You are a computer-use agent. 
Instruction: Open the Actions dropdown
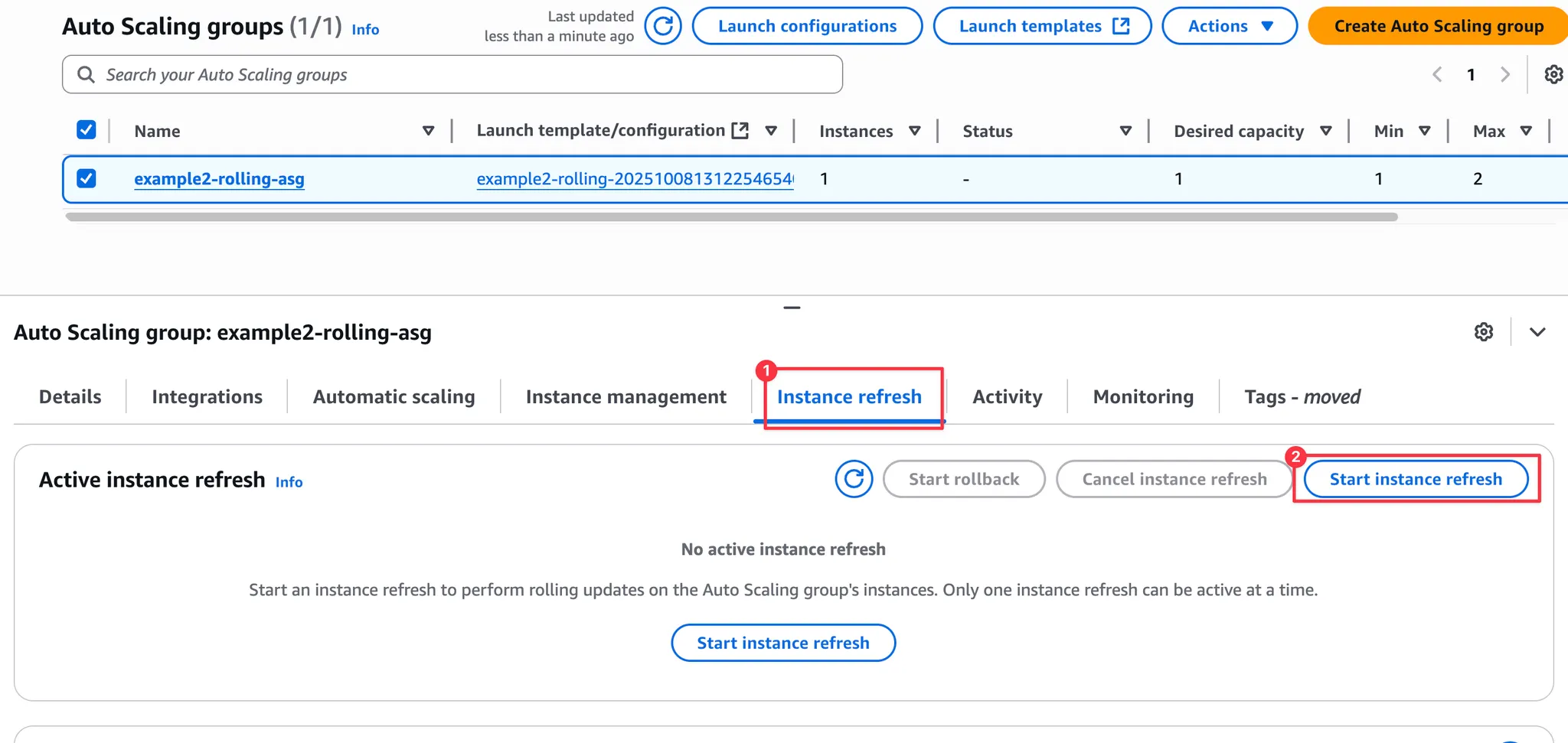coord(1230,26)
